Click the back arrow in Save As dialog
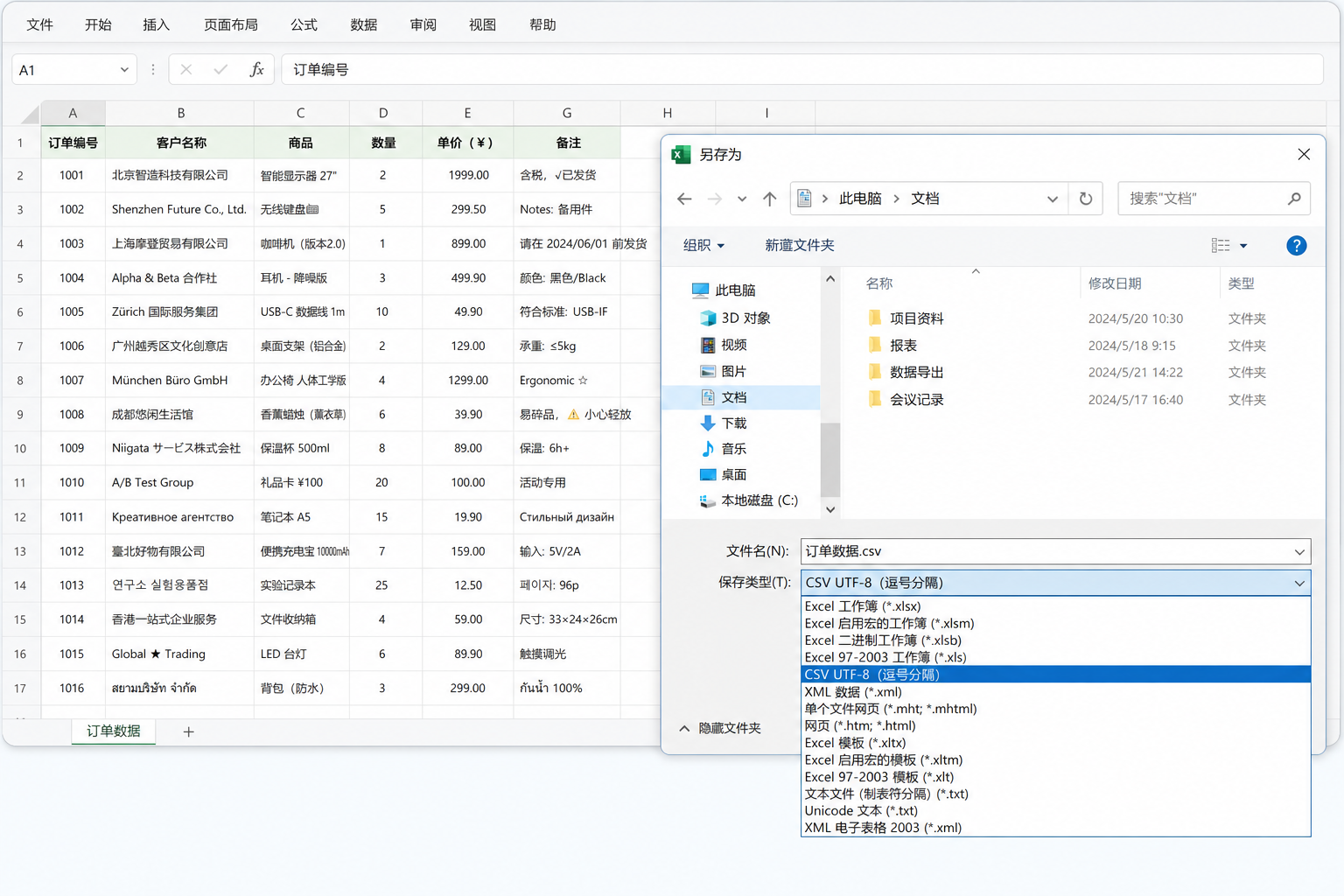This screenshot has height=896, width=1344. [684, 199]
